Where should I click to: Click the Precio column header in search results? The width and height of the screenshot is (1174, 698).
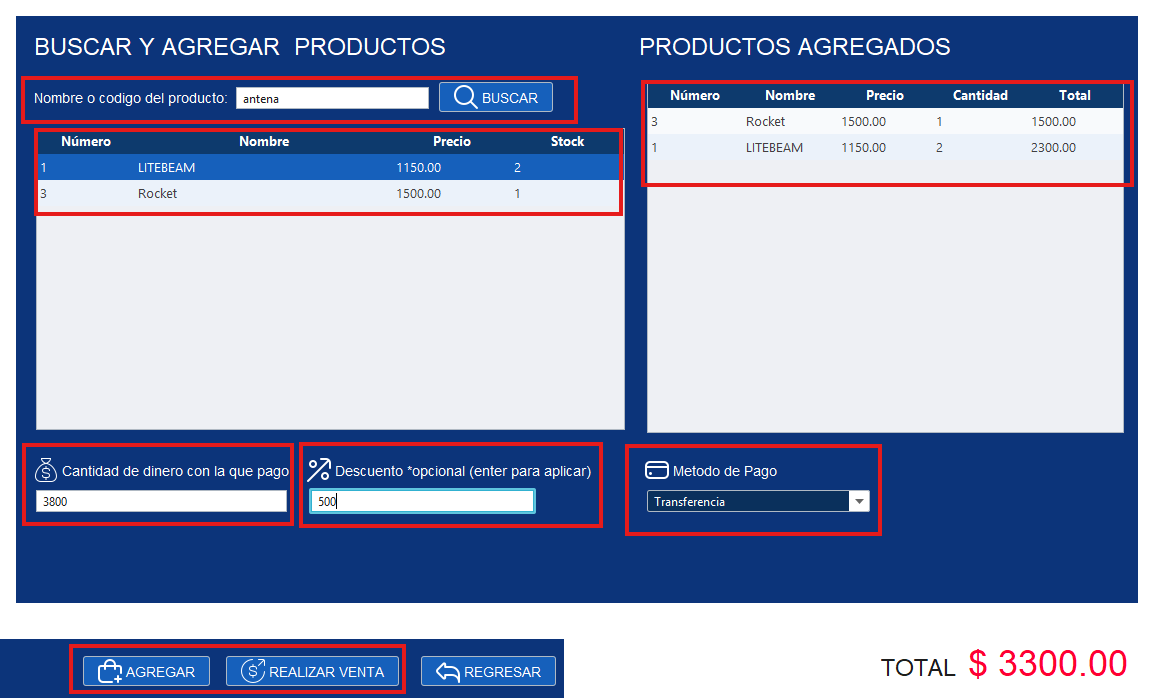click(452, 141)
